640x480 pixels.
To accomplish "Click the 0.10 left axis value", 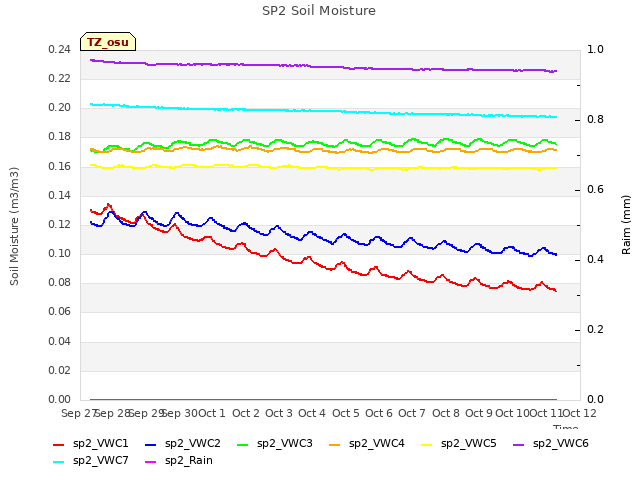I will [x=60, y=253].
